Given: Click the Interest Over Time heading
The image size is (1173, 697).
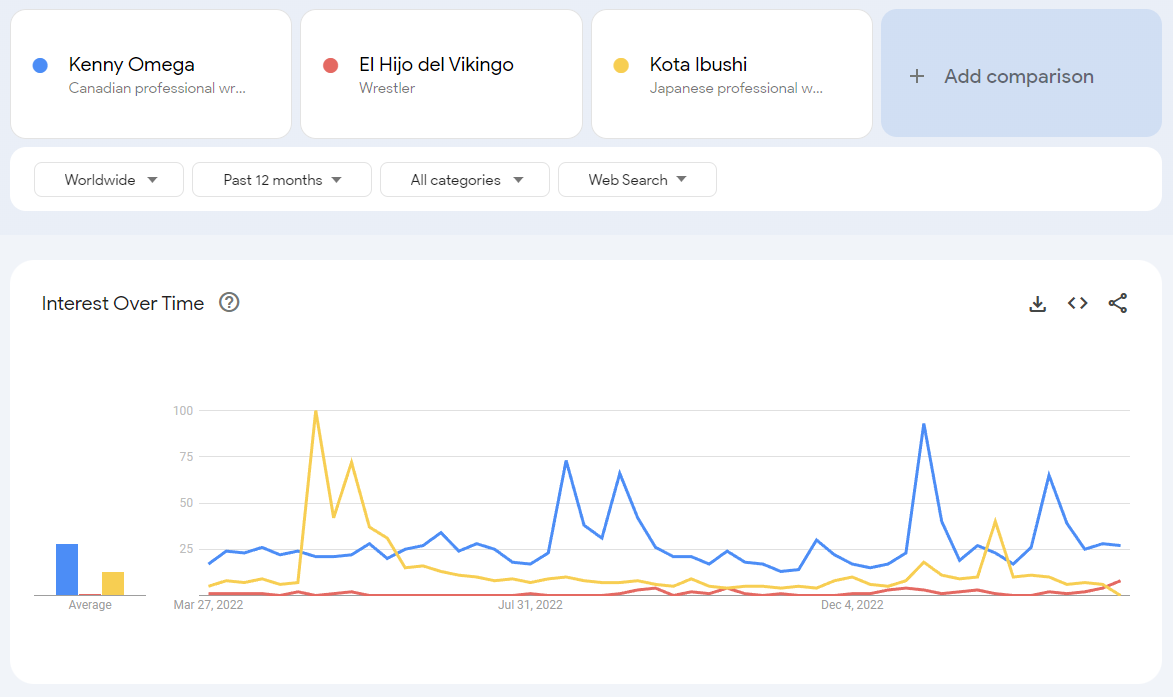Looking at the screenshot, I should [x=123, y=303].
